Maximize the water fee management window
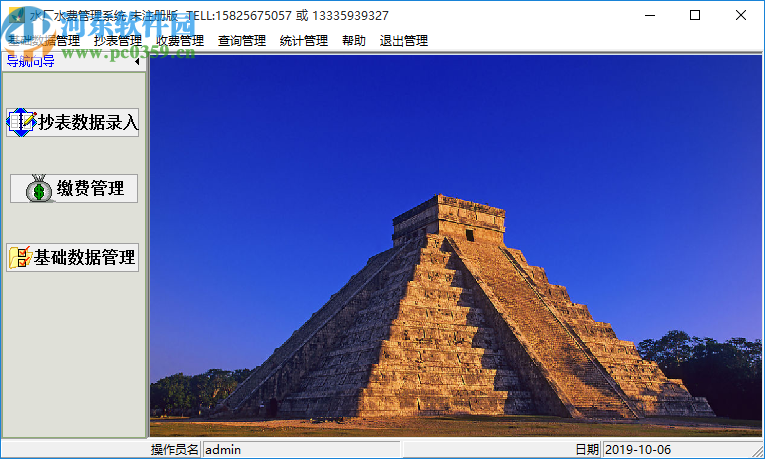This screenshot has height=459, width=765. pyautogui.click(x=695, y=15)
